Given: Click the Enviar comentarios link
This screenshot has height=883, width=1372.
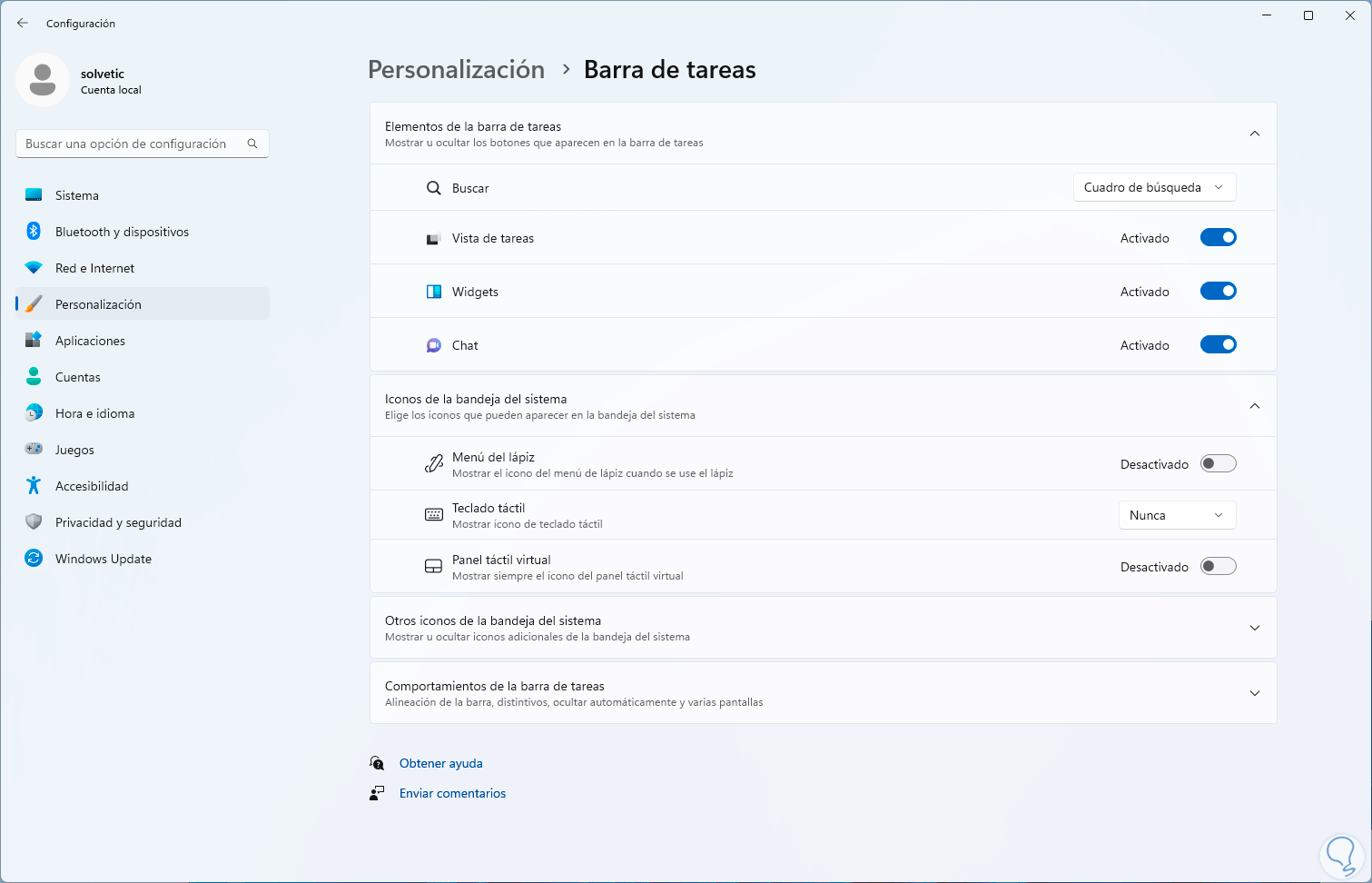Looking at the screenshot, I should pyautogui.click(x=452, y=794).
